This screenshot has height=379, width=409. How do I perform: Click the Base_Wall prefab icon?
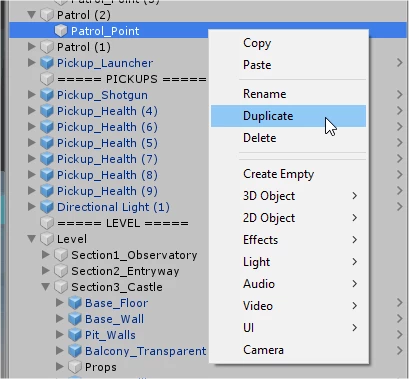(75, 319)
